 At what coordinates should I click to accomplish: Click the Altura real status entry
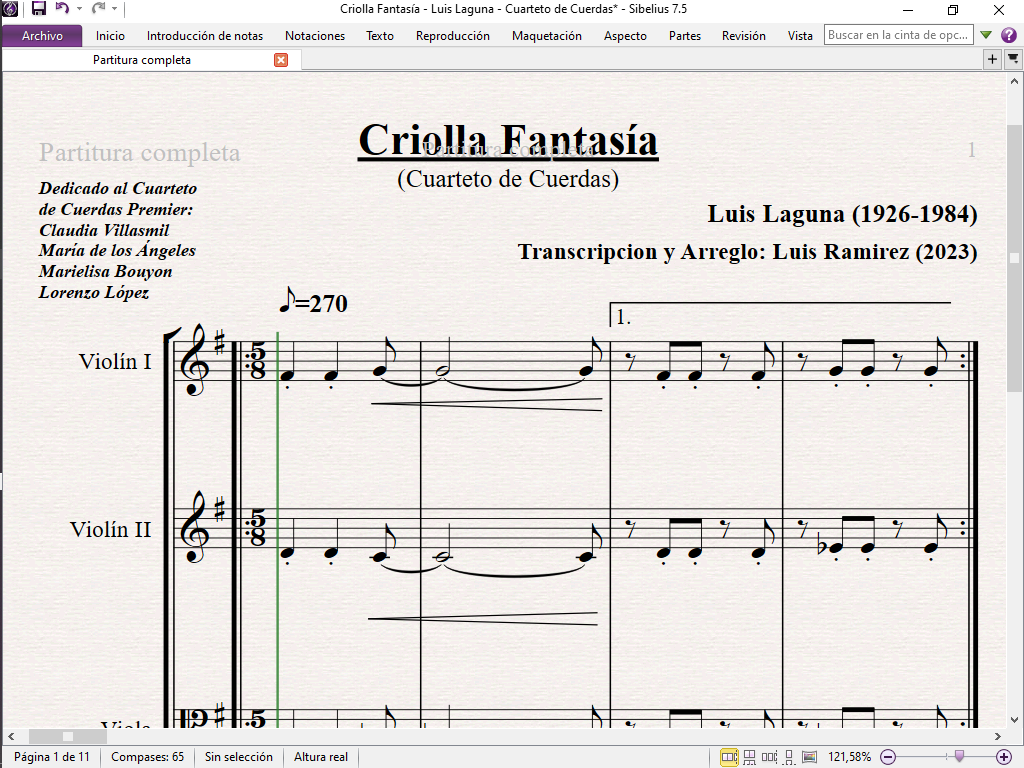(321, 757)
